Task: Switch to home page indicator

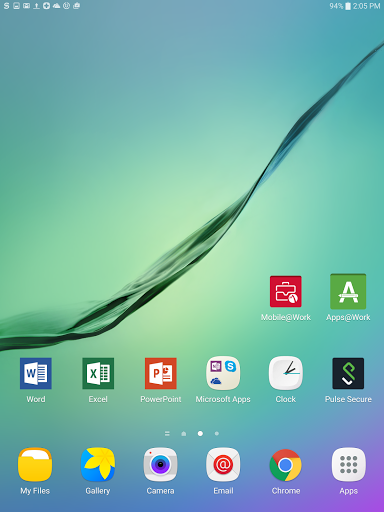Action: 184,434
